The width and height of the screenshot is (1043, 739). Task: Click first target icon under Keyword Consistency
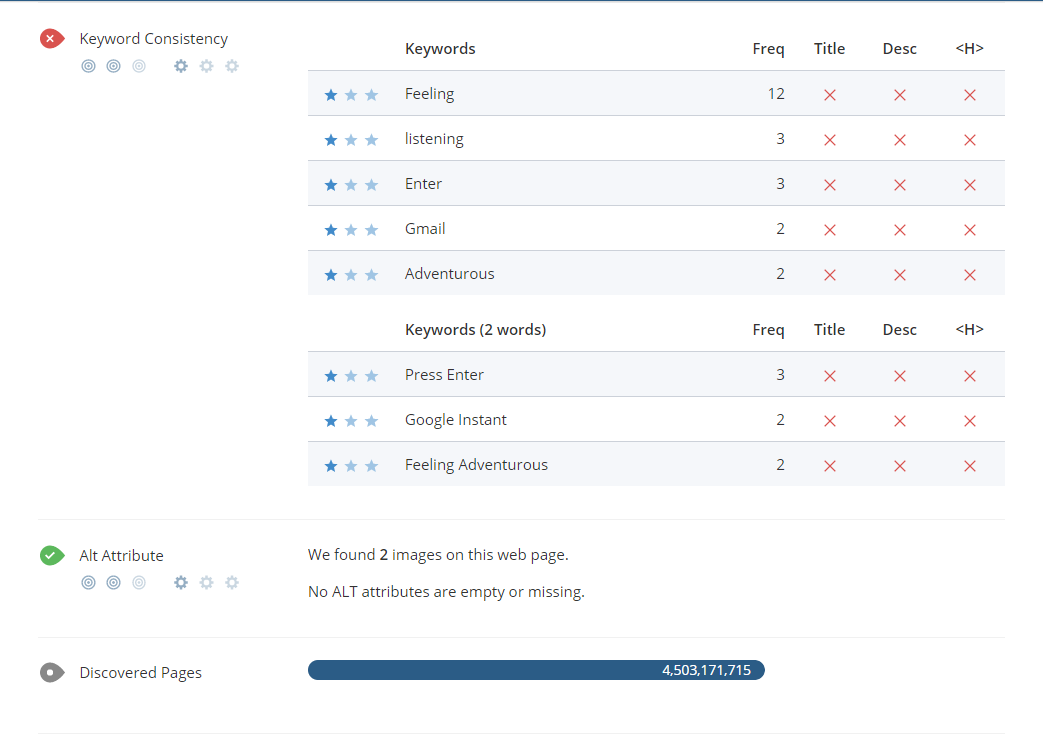click(88, 66)
